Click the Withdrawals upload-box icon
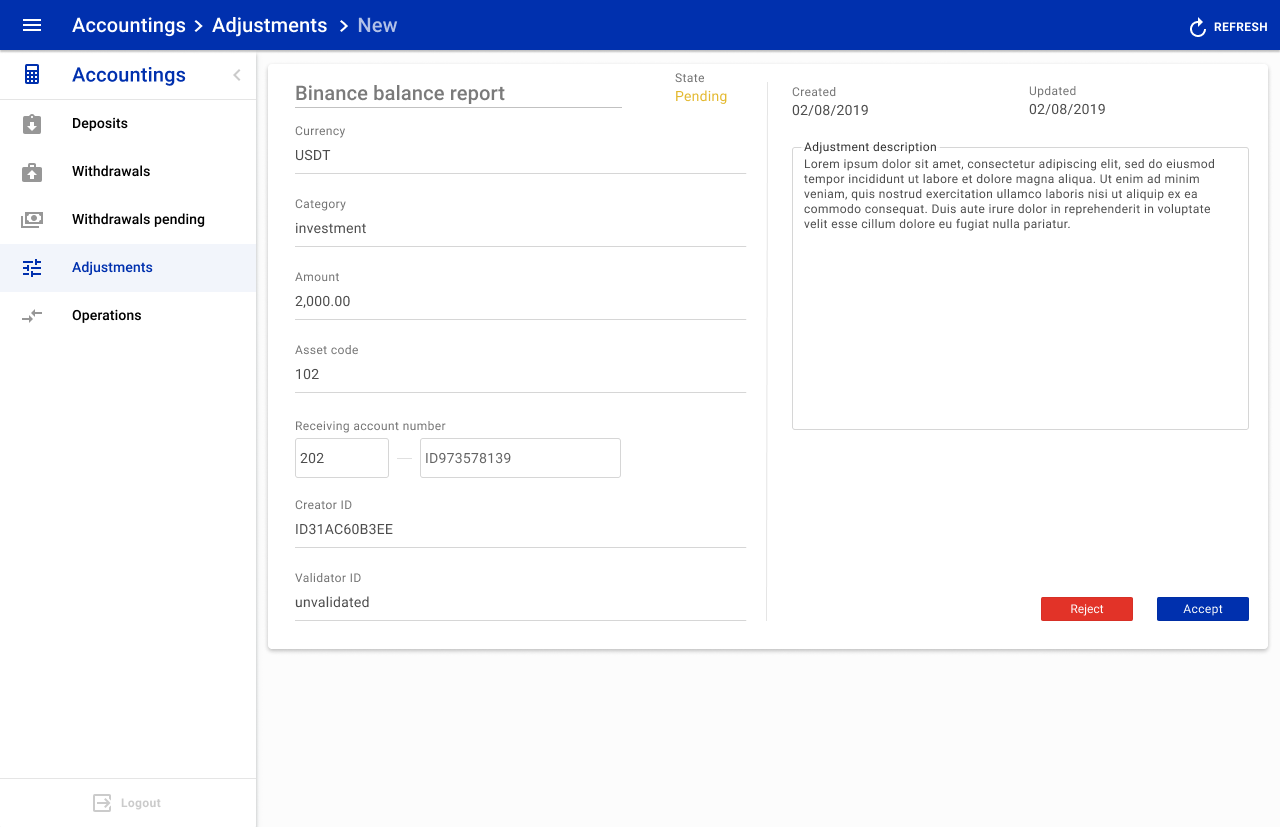This screenshot has height=827, width=1280. [x=32, y=172]
